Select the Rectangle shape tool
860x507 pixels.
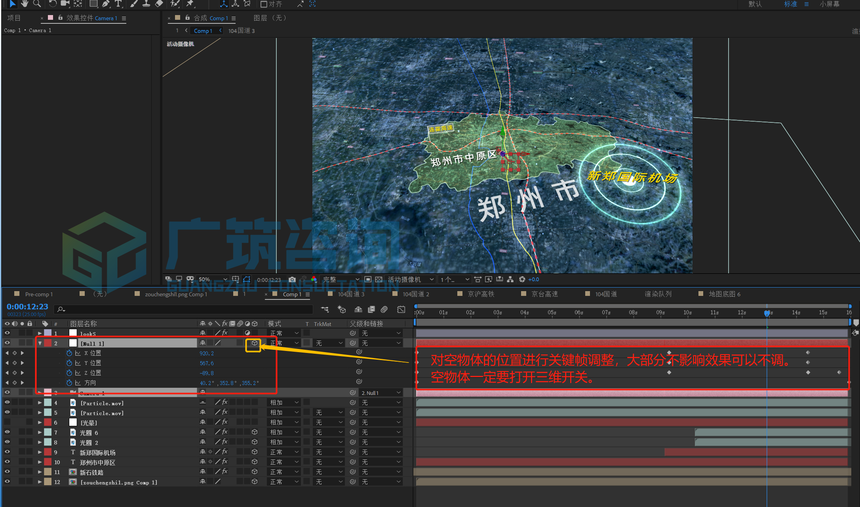pyautogui.click(x=93, y=3)
